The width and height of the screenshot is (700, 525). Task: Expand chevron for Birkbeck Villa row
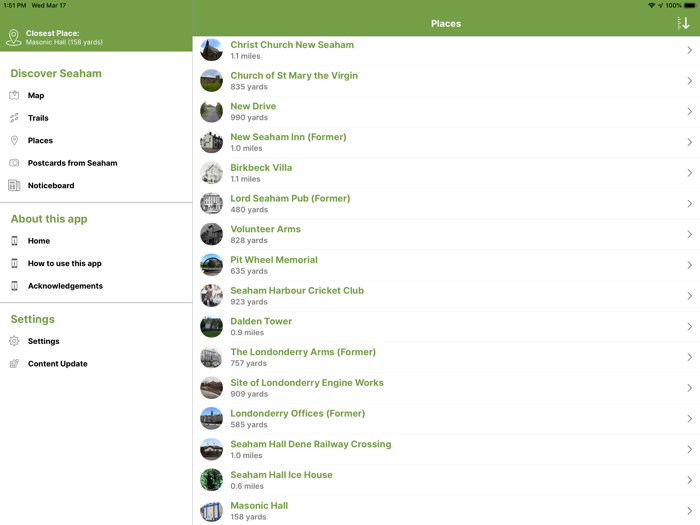pos(690,173)
